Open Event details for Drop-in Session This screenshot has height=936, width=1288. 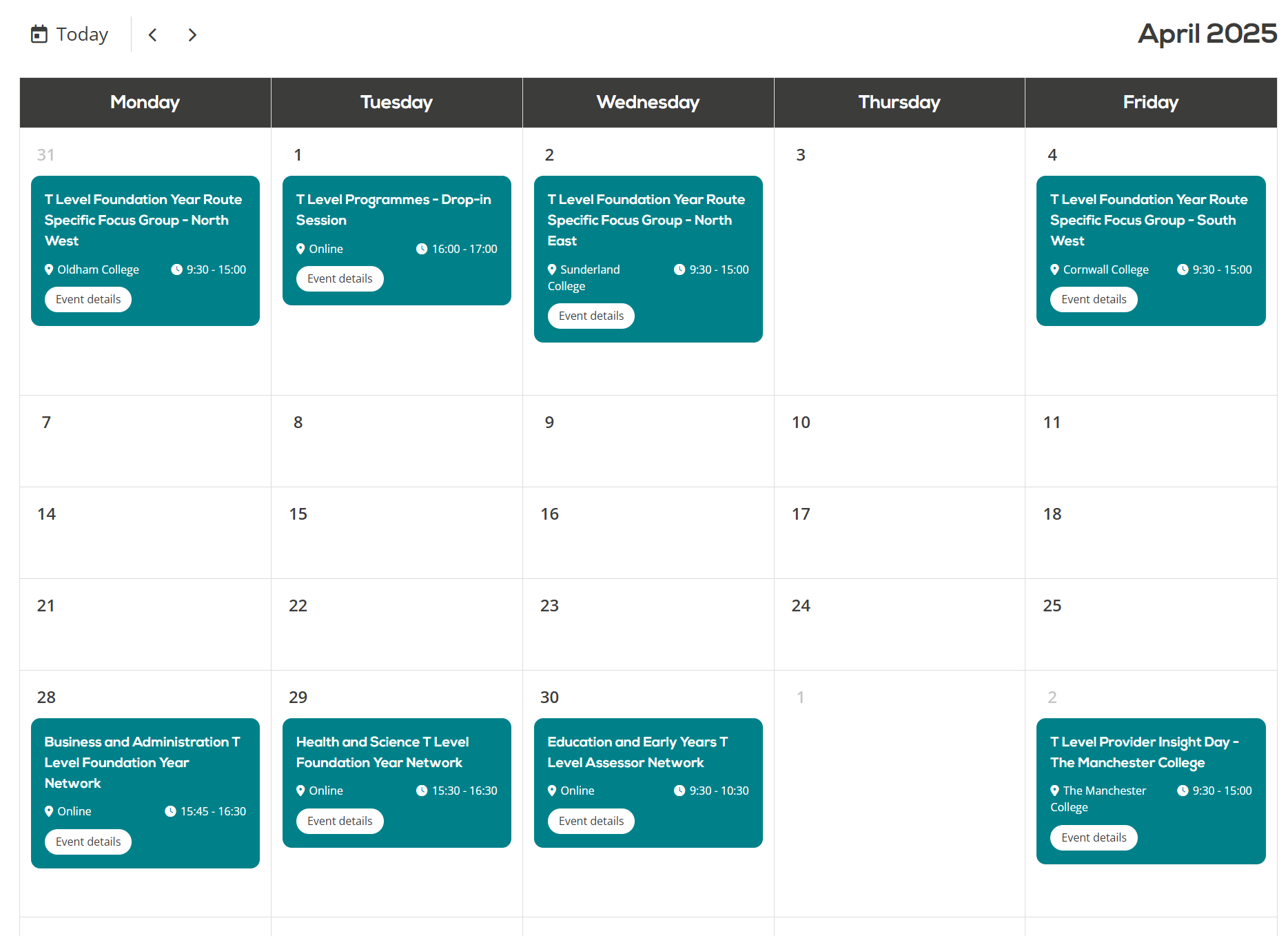click(x=340, y=278)
